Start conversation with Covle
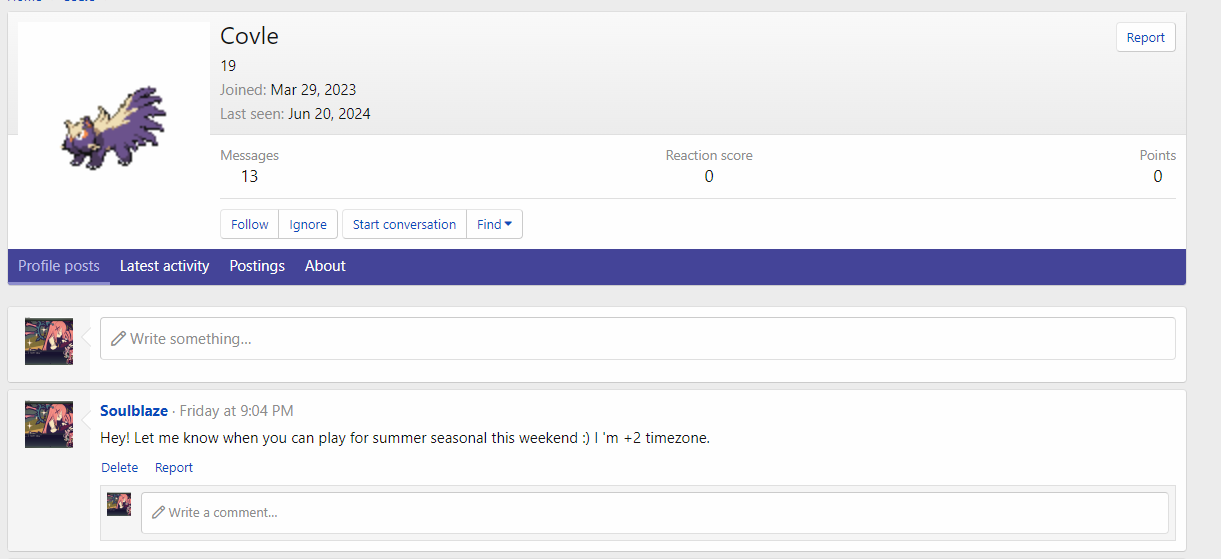 click(x=404, y=224)
